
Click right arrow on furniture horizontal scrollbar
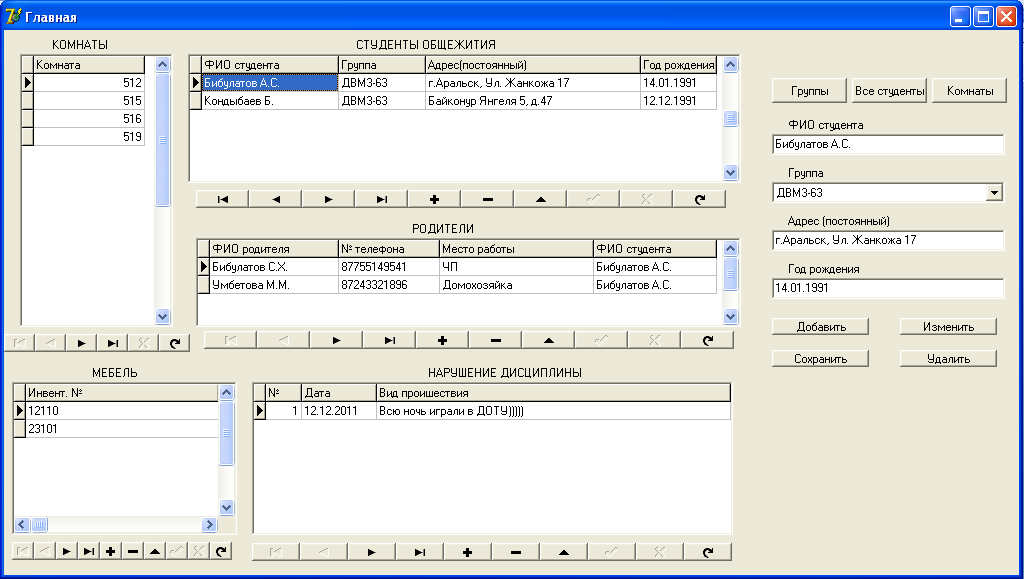209,524
